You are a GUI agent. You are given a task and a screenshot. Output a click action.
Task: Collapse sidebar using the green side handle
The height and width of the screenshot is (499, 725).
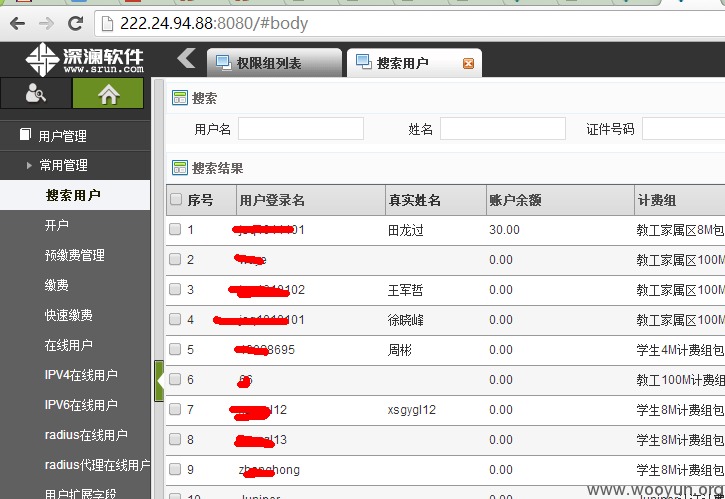[x=158, y=381]
